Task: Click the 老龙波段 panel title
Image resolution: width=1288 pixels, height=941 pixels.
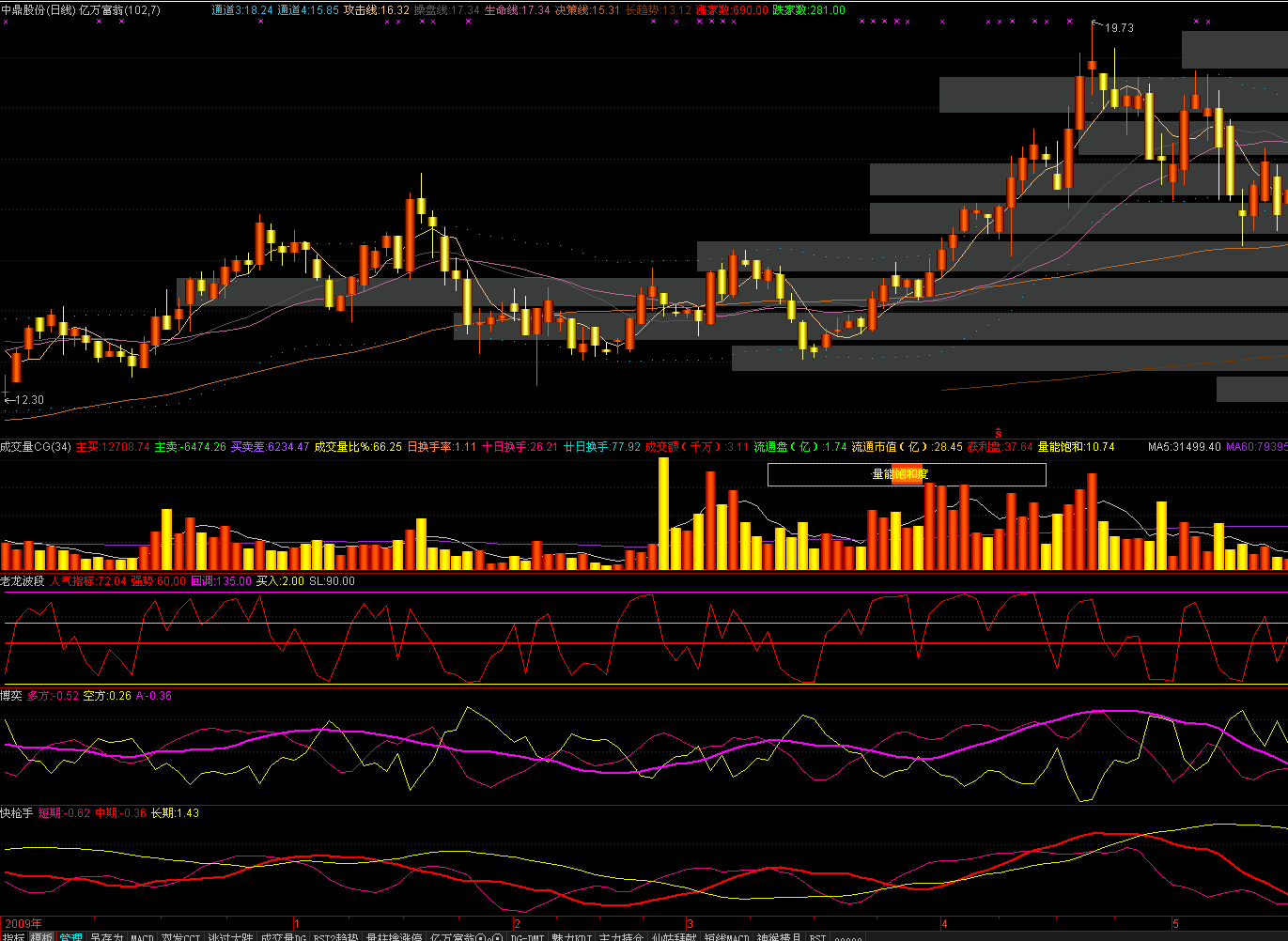Action: 23,581
